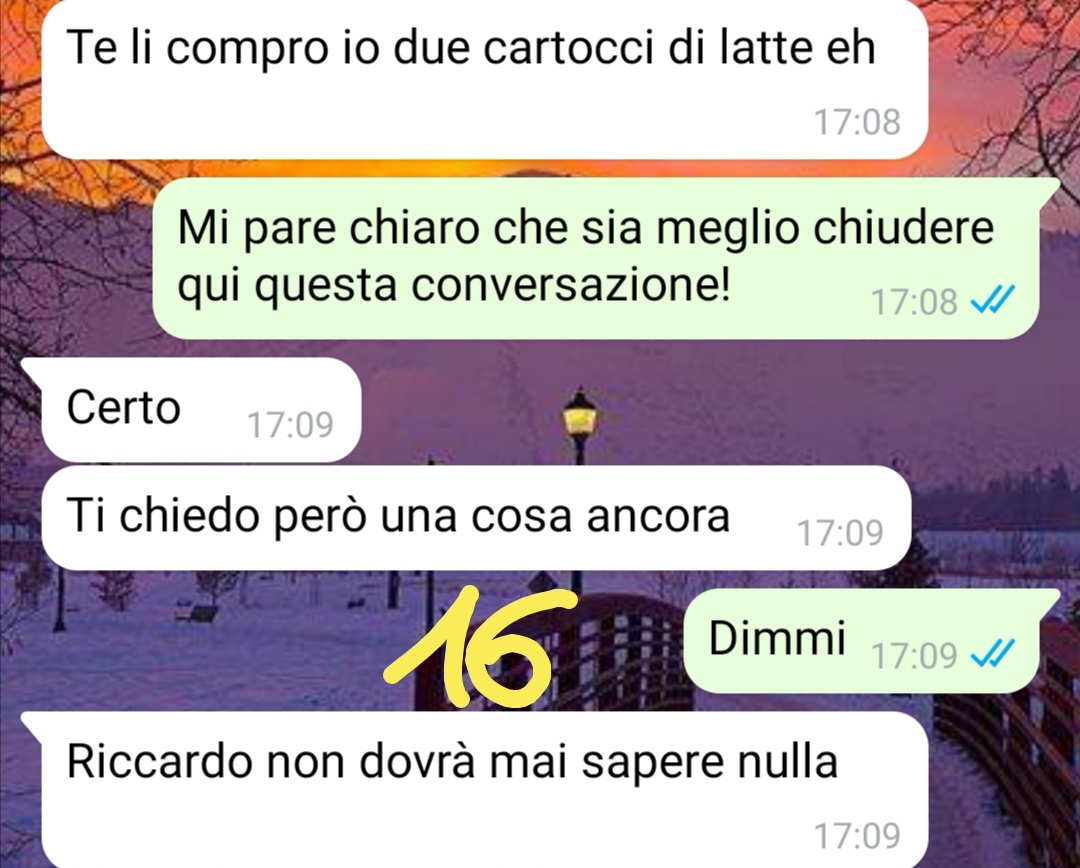Tap the word 'conversazione!' in the green bubble
This screenshot has width=1080, height=868.
point(570,285)
